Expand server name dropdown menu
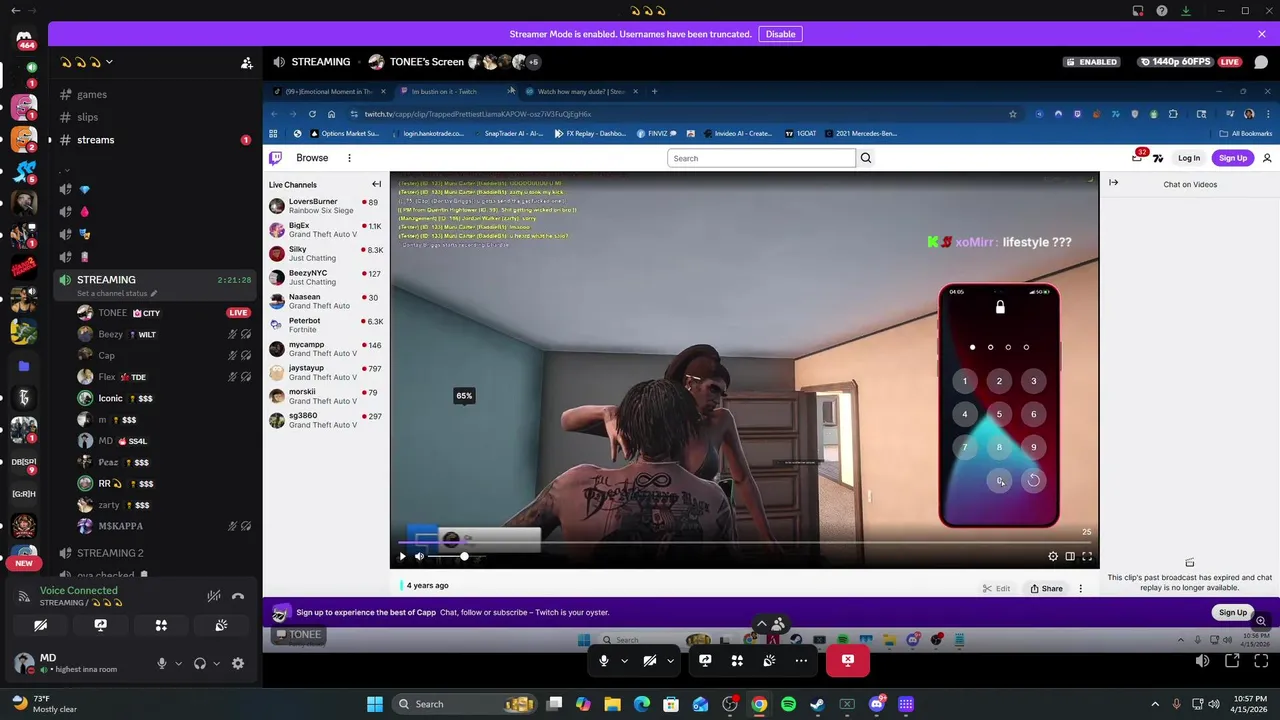The height and width of the screenshot is (720, 1280). pos(109,62)
